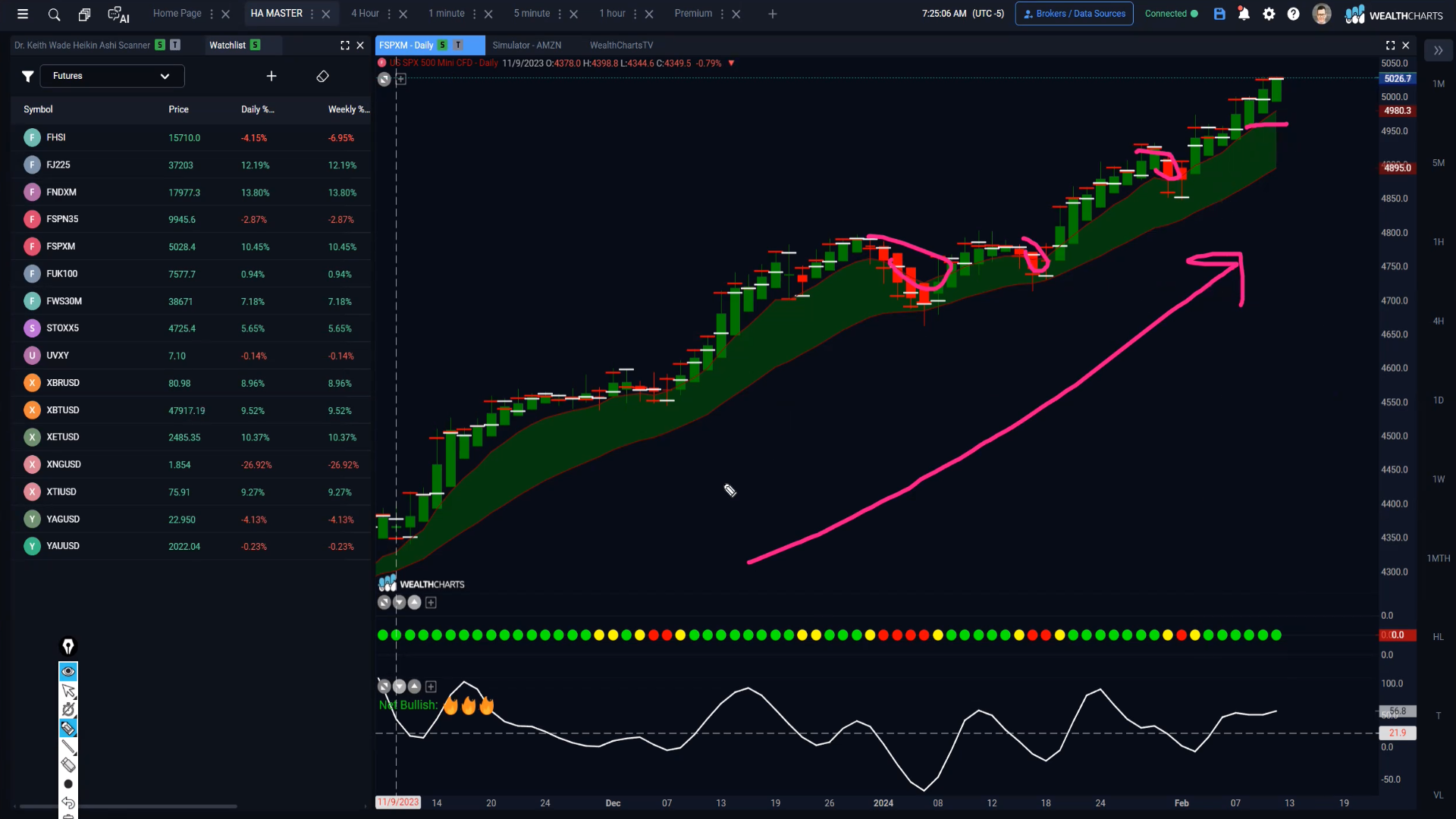Open the Simulator - AMZN tab

(527, 45)
